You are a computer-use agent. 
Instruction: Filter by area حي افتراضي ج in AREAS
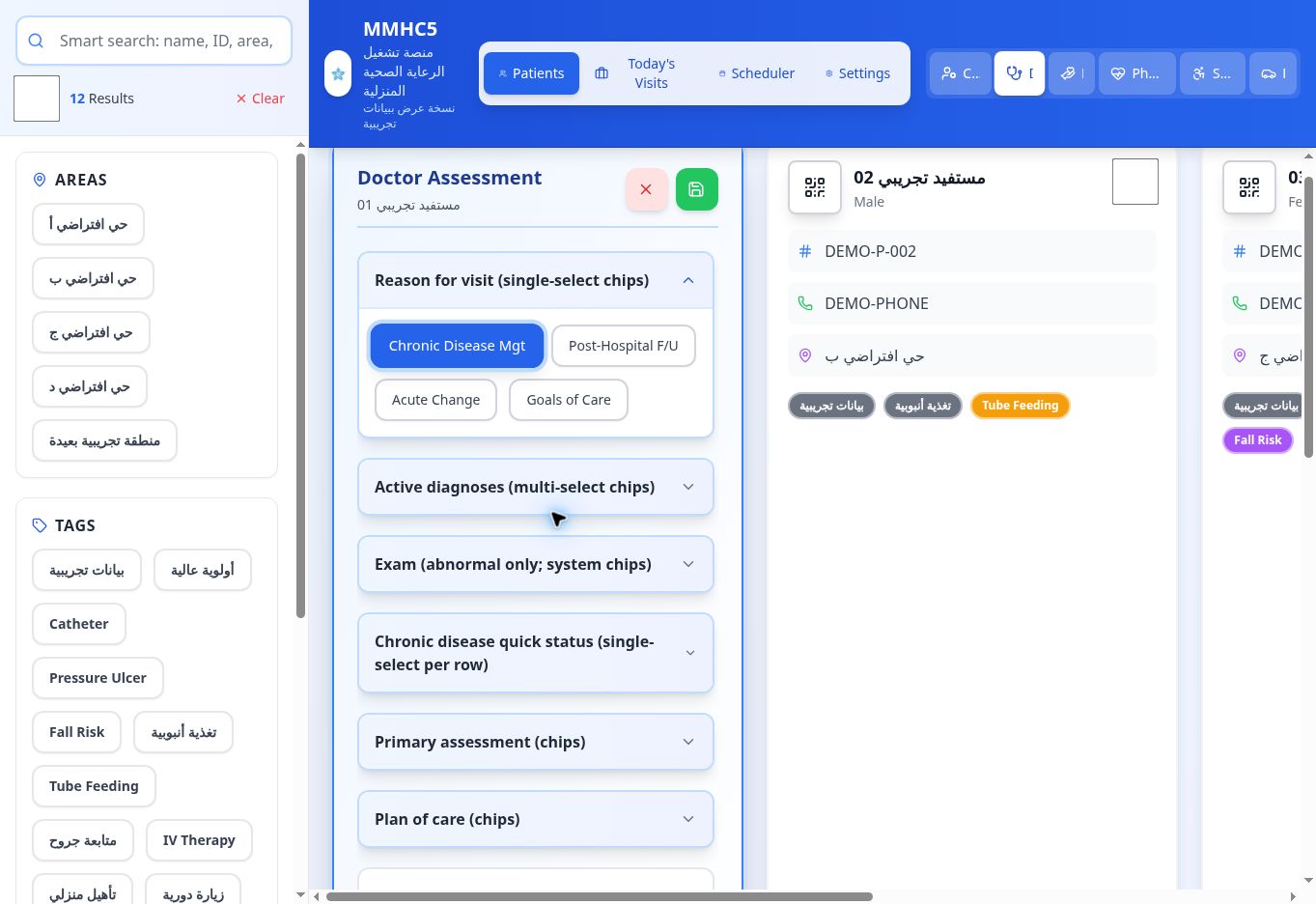pyautogui.click(x=91, y=332)
